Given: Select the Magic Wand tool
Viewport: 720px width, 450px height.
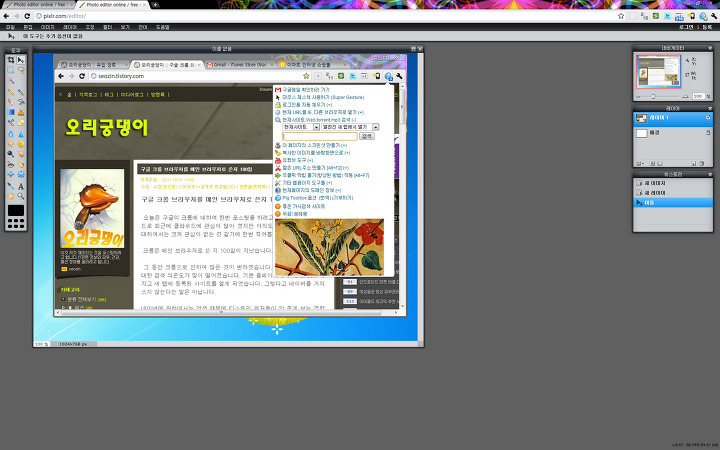Looking at the screenshot, I should point(11,80).
